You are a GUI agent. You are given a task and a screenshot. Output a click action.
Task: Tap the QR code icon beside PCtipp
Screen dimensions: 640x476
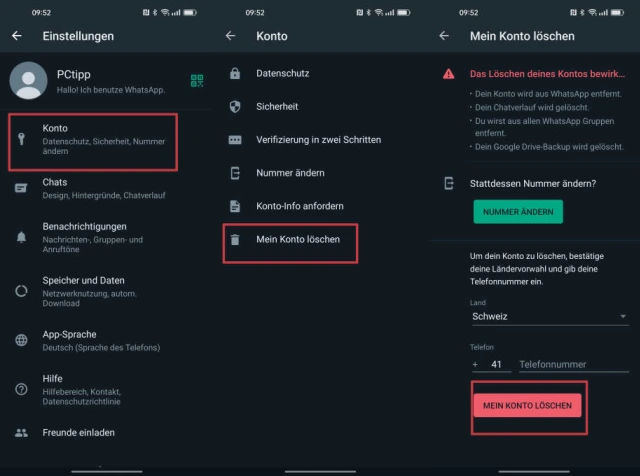(197, 81)
